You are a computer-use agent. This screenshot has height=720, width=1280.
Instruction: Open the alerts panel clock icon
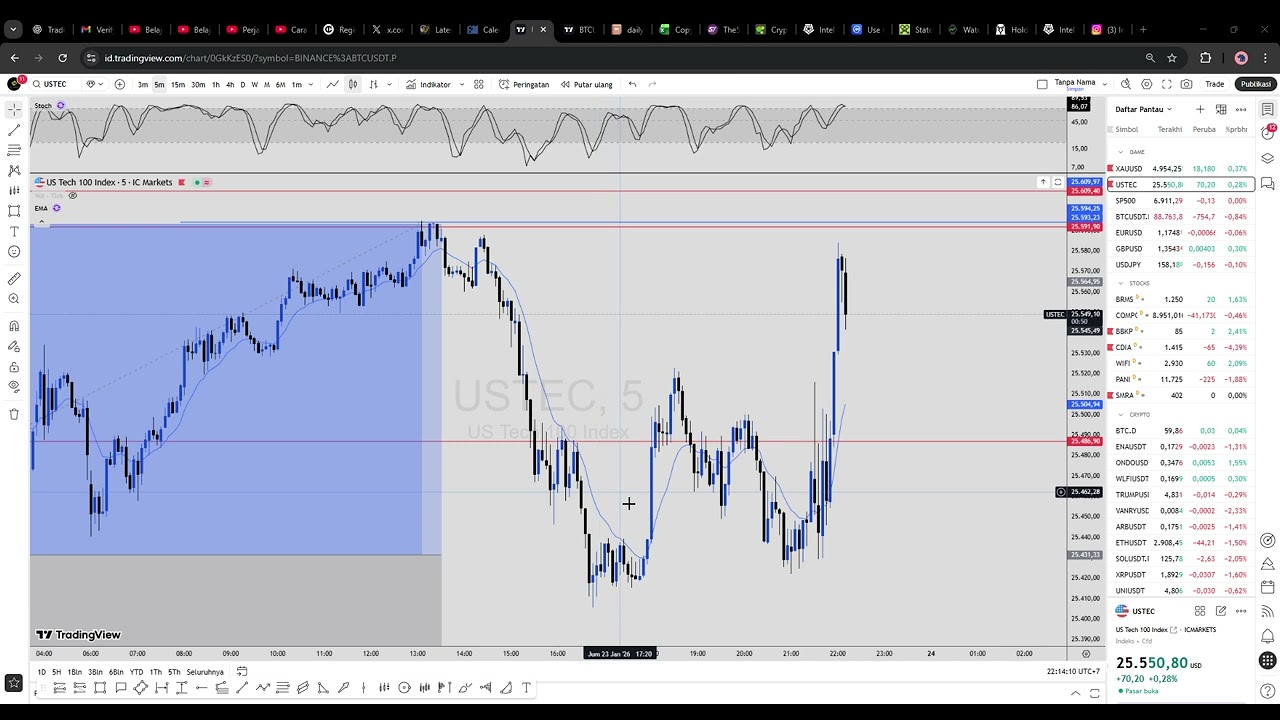1268,133
